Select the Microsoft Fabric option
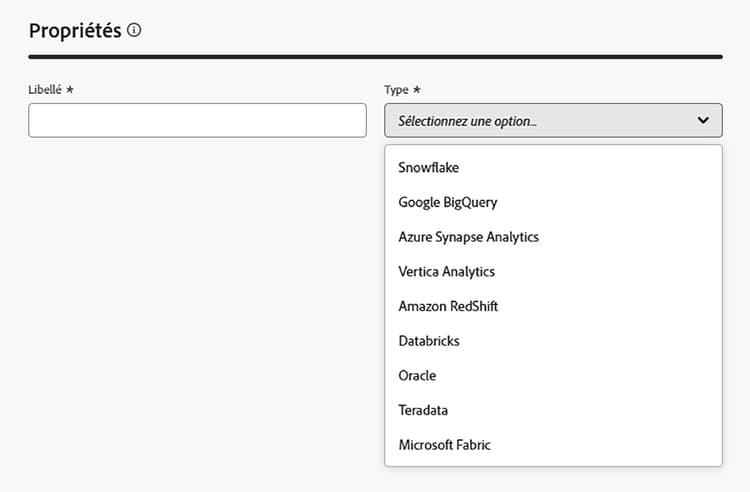 444,445
